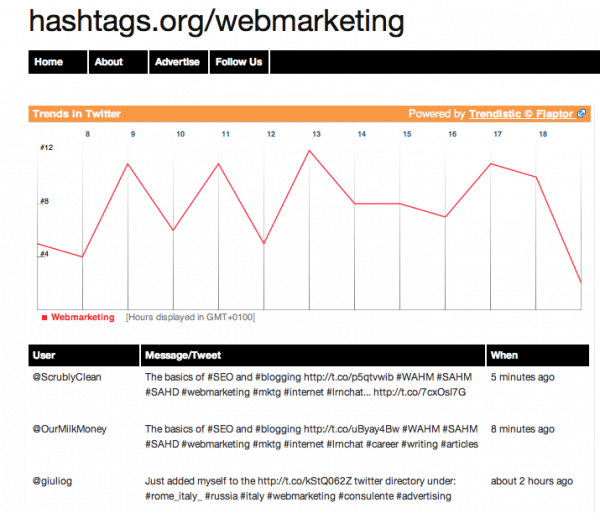
Task: Open the Home menu item
Action: 58,62
